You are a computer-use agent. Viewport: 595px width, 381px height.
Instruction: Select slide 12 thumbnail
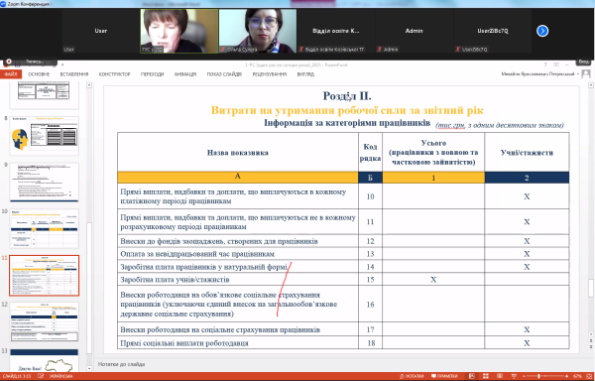point(44,322)
